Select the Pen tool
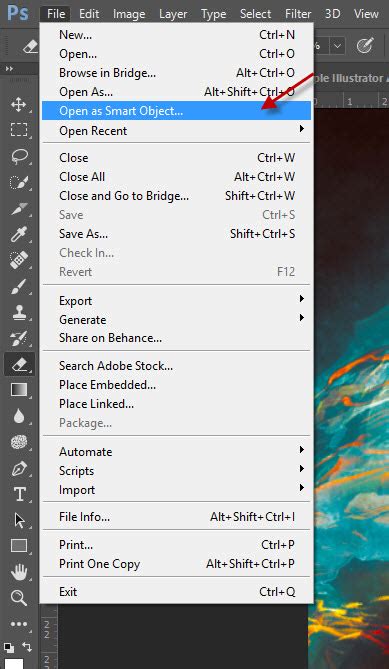389x669 pixels. point(19,468)
